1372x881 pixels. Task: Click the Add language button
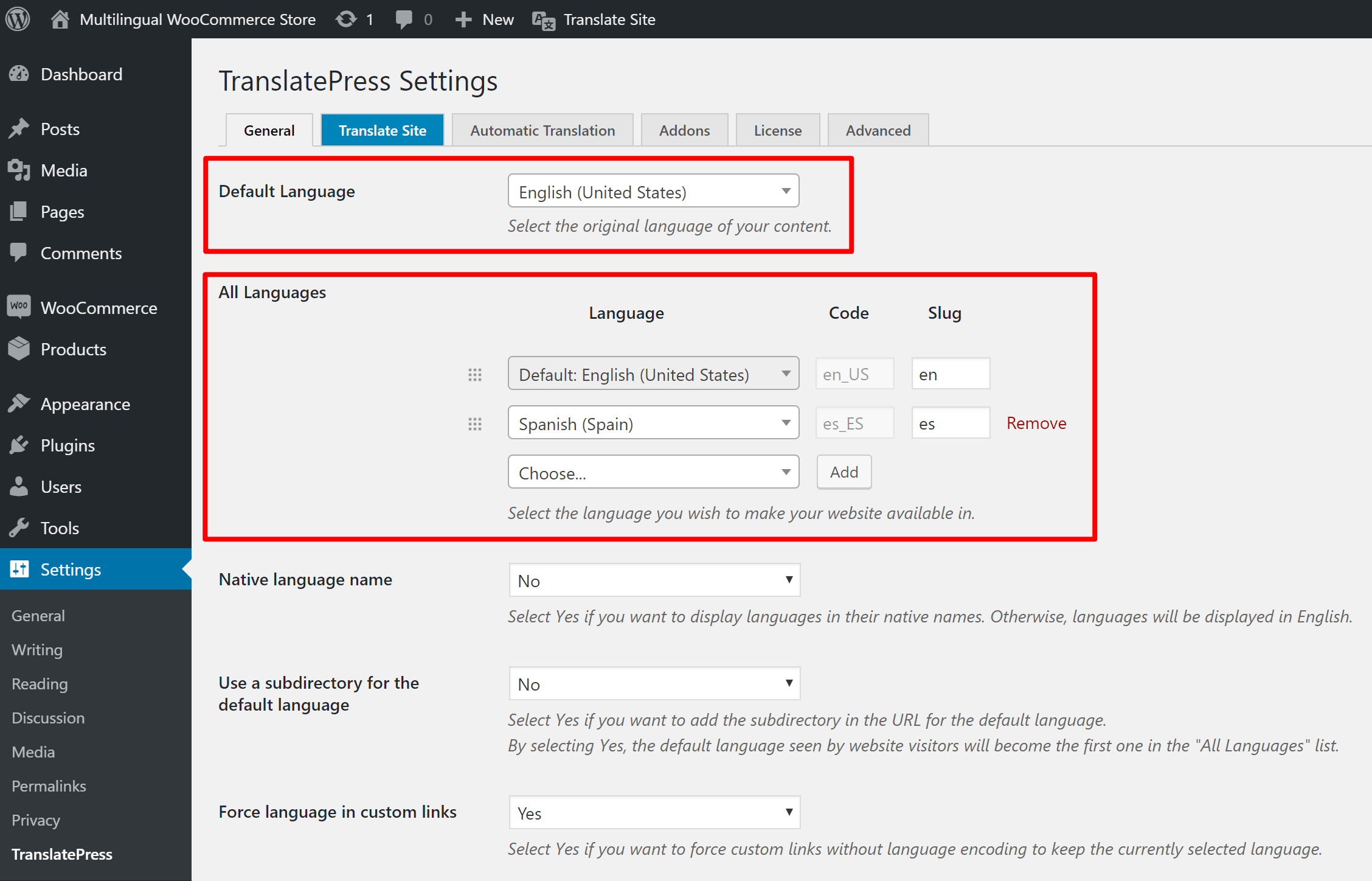843,472
